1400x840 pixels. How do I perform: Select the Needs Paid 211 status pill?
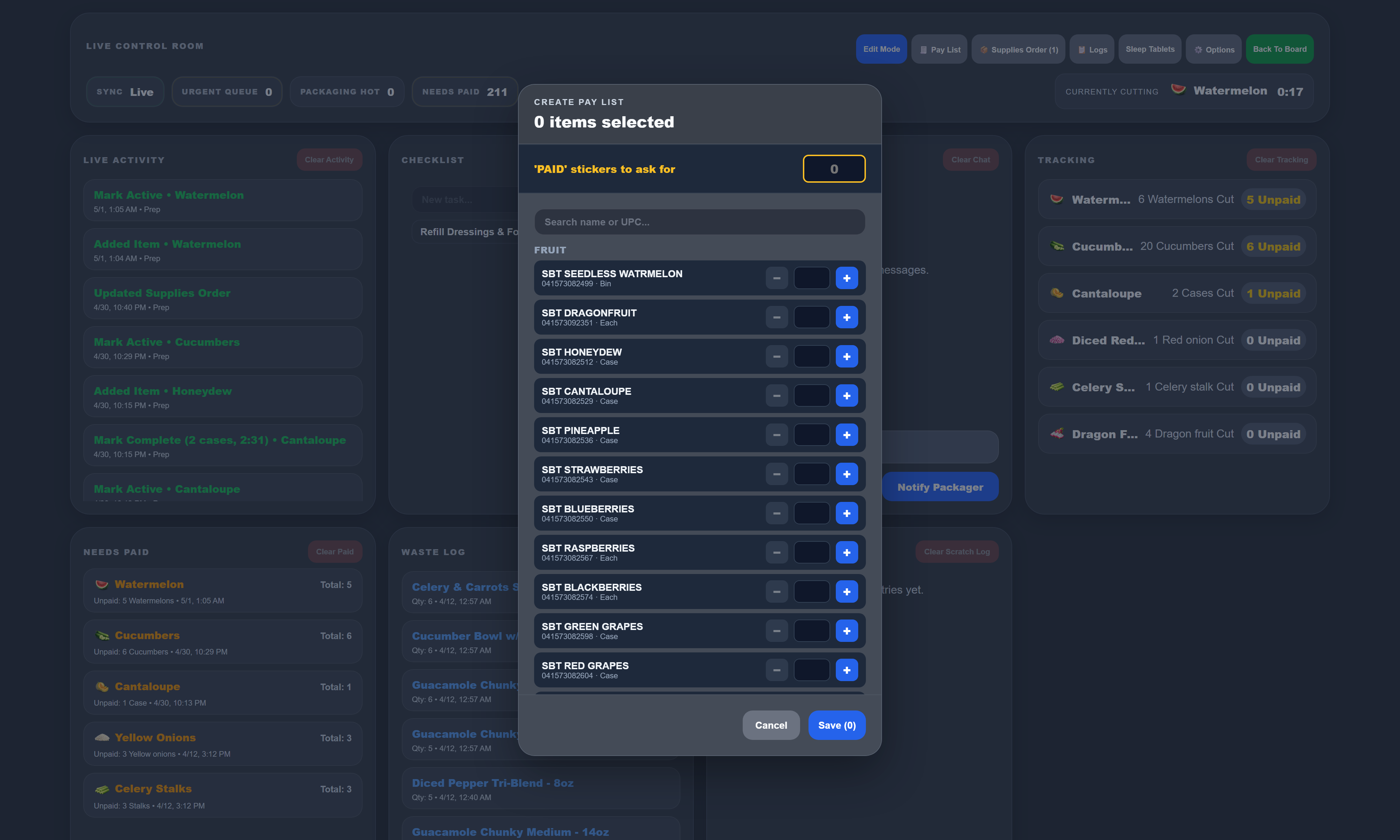coord(464,92)
